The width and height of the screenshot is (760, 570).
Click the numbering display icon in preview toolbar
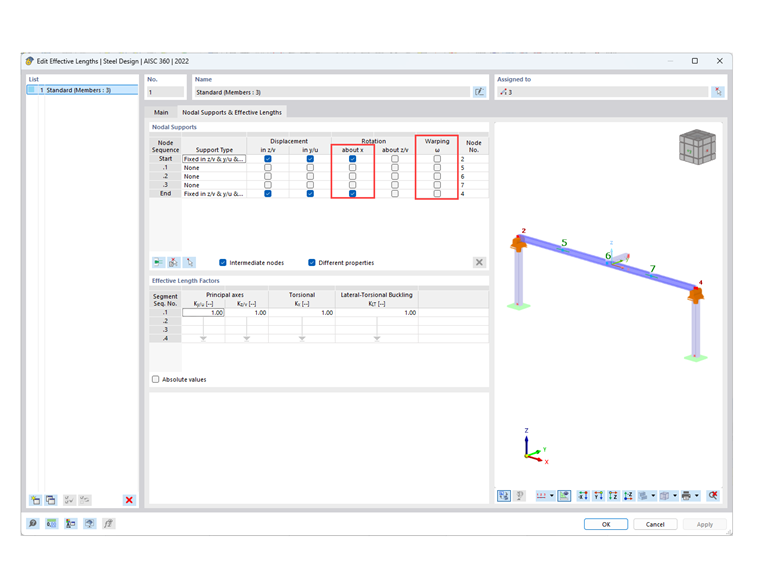pos(541,495)
